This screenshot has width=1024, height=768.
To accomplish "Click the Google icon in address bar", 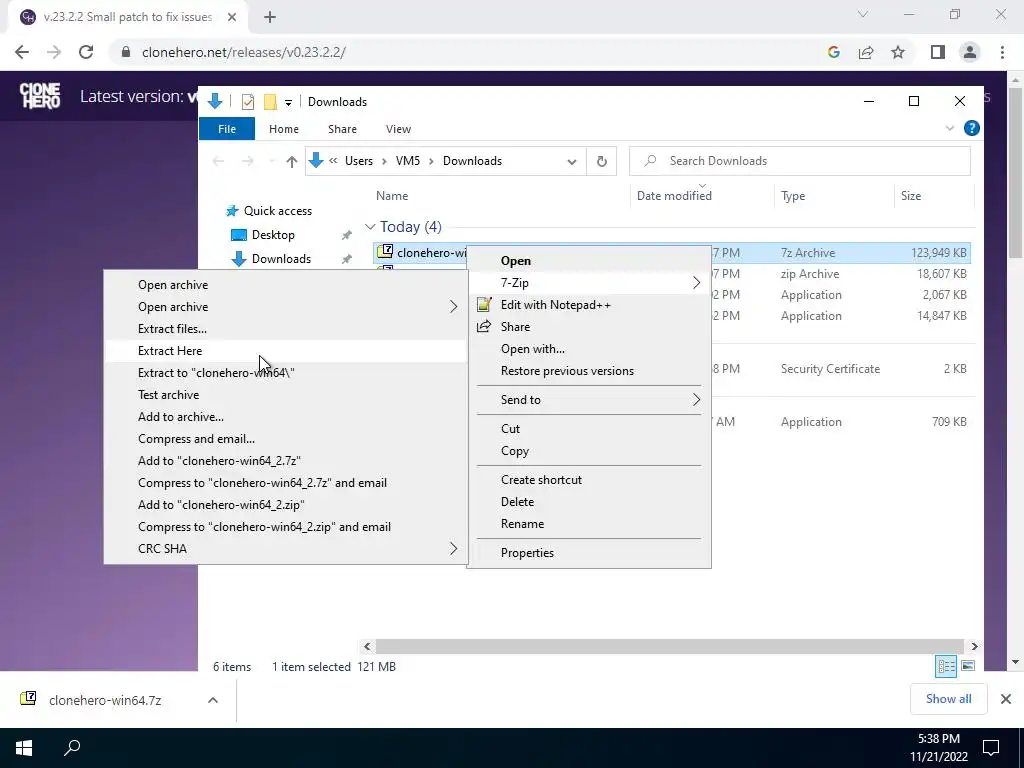I will click(833, 52).
